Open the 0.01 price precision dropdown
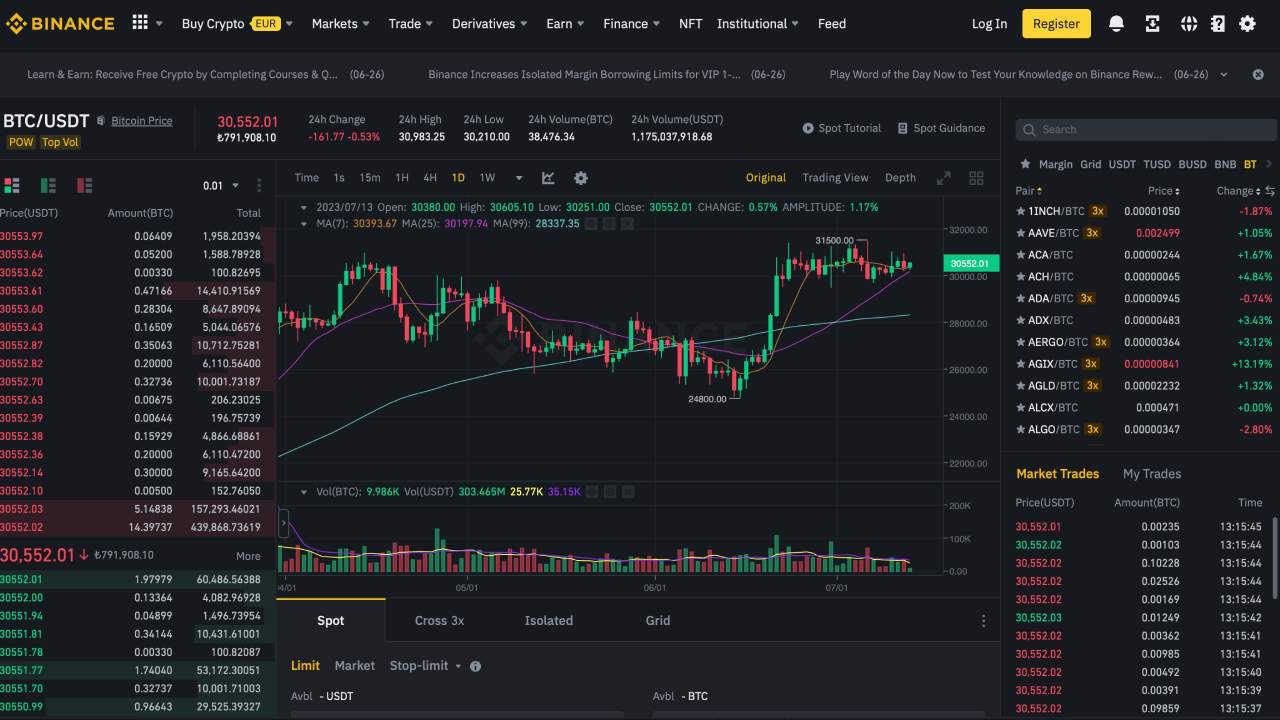The height and width of the screenshot is (720, 1280). [221, 186]
